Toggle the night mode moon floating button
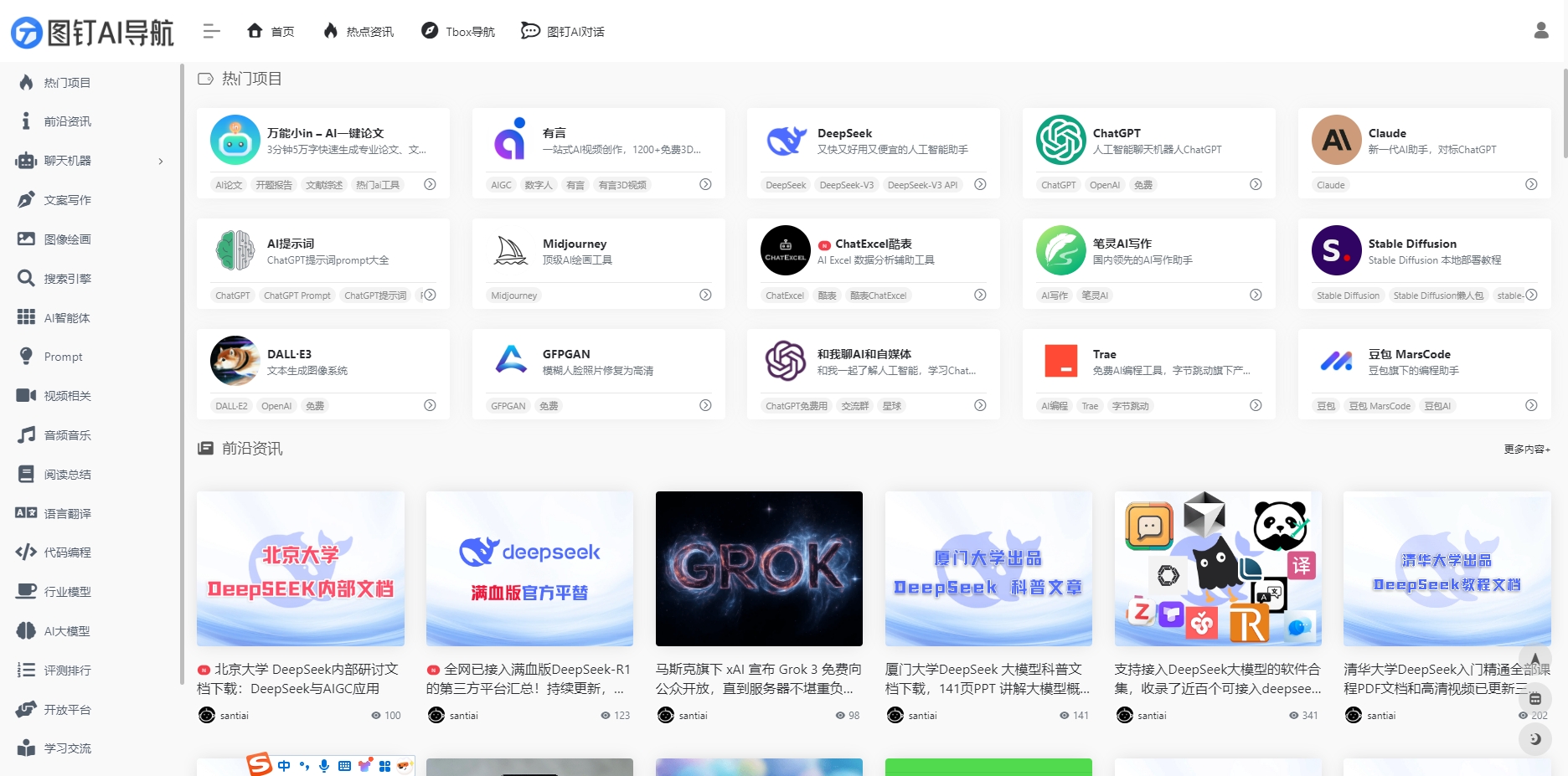Image resolution: width=1568 pixels, height=776 pixels. pyautogui.click(x=1534, y=739)
